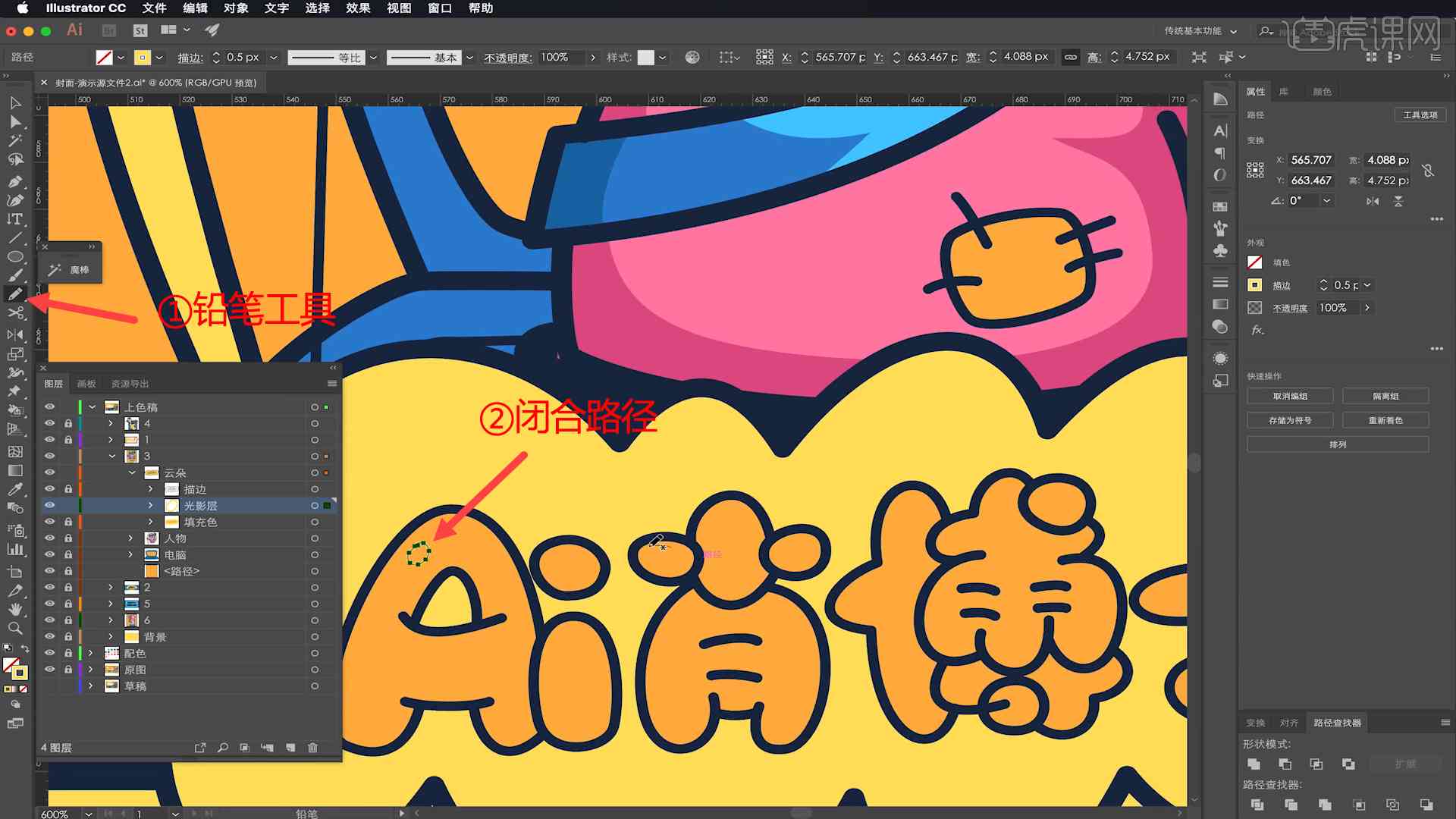
Task: Toggle visibility of 插边 layer
Action: 50,489
